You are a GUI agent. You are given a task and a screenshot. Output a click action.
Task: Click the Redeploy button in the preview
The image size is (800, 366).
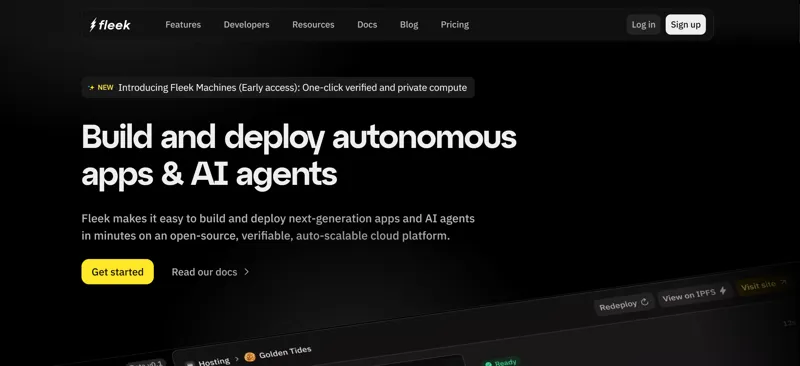pos(623,304)
